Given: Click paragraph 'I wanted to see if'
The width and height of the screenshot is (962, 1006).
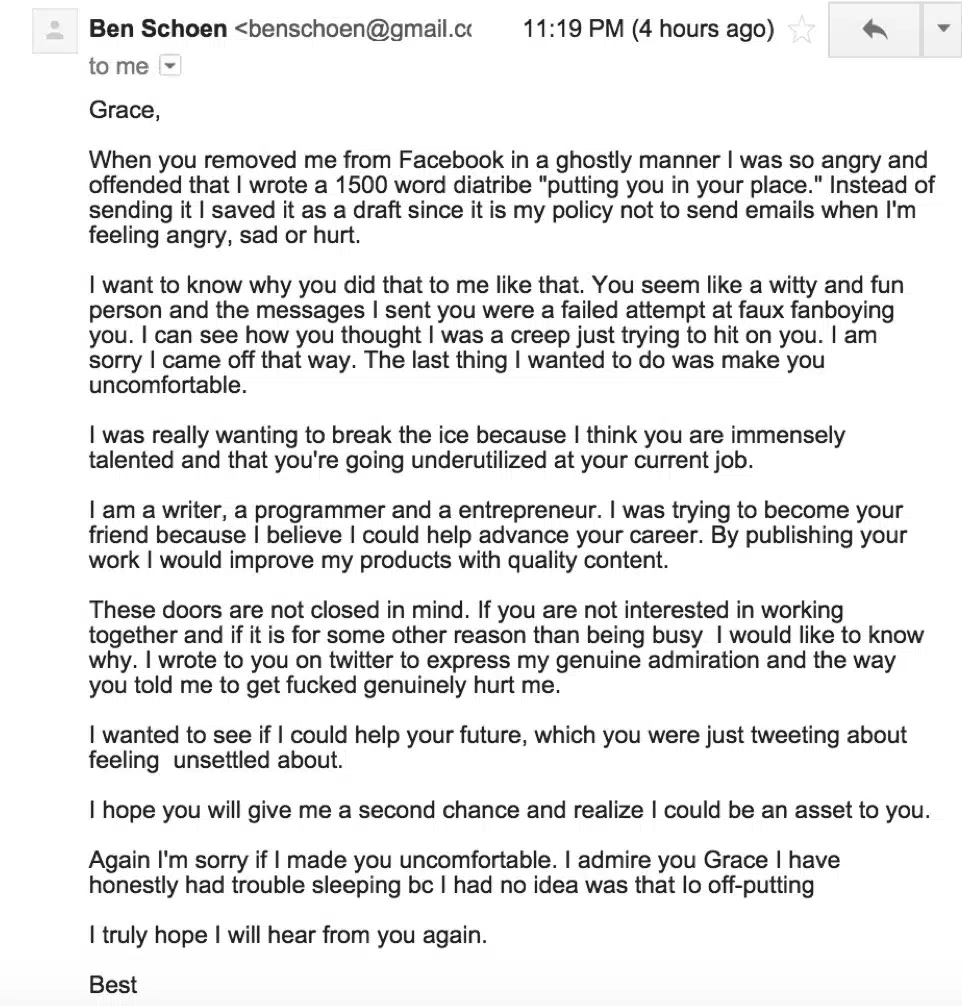Looking at the screenshot, I should coord(498,747).
